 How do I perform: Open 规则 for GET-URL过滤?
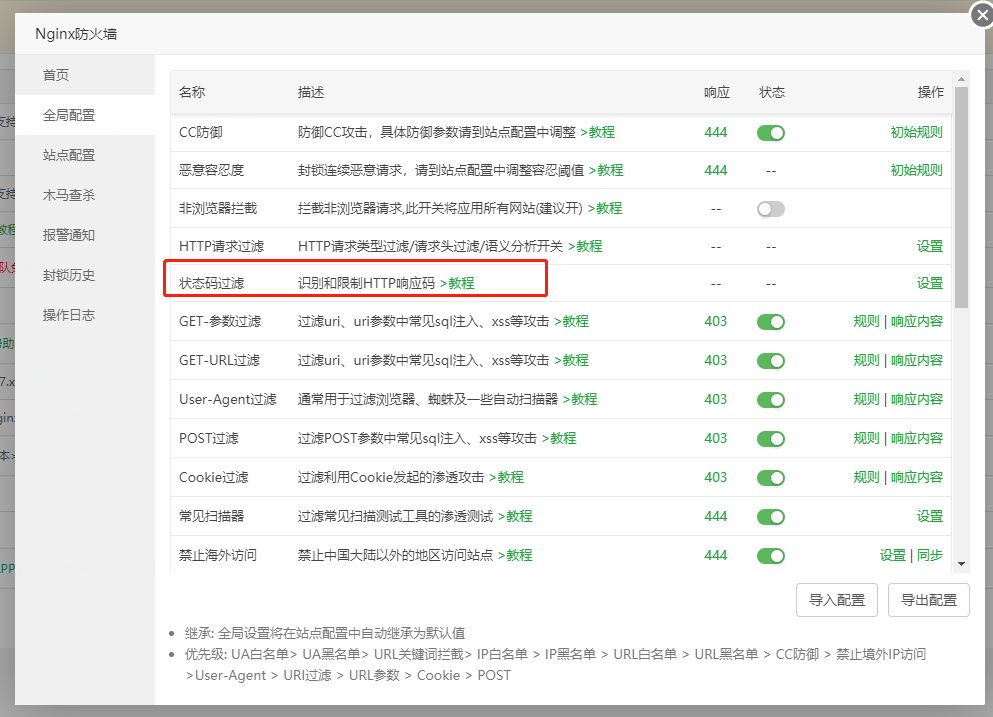tap(866, 360)
